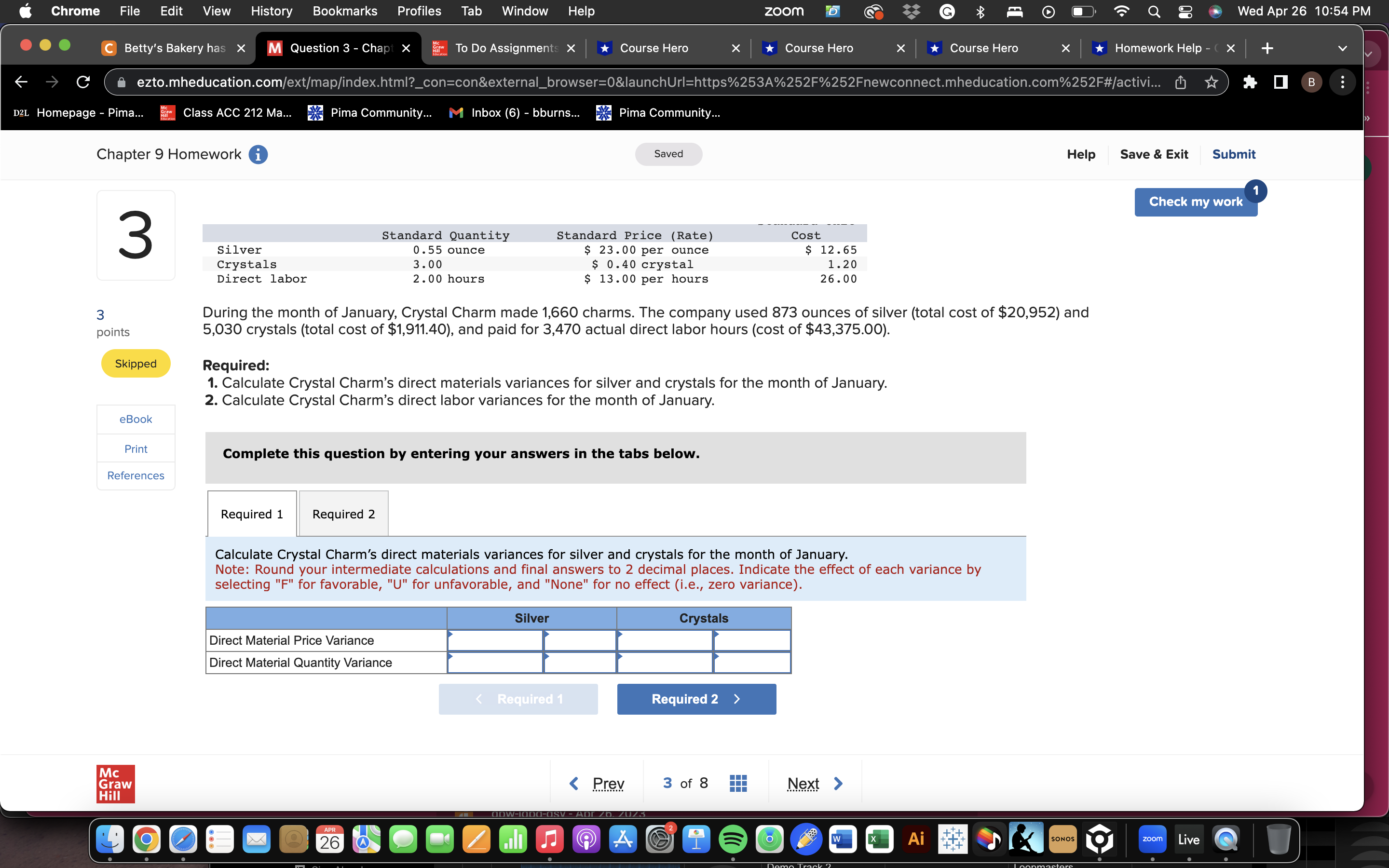Open Silver price variance effect dropdown
The height and width of the screenshot is (868, 1389).
(580, 640)
